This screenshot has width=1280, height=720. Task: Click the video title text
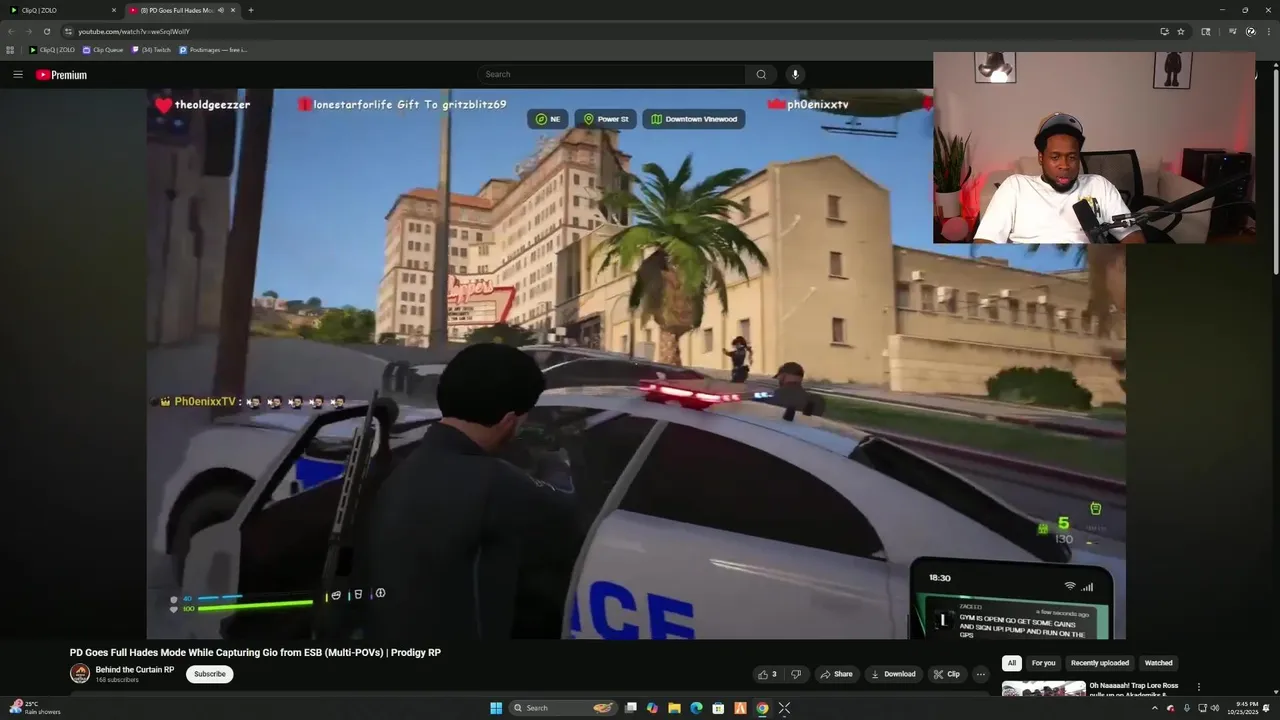[x=255, y=652]
